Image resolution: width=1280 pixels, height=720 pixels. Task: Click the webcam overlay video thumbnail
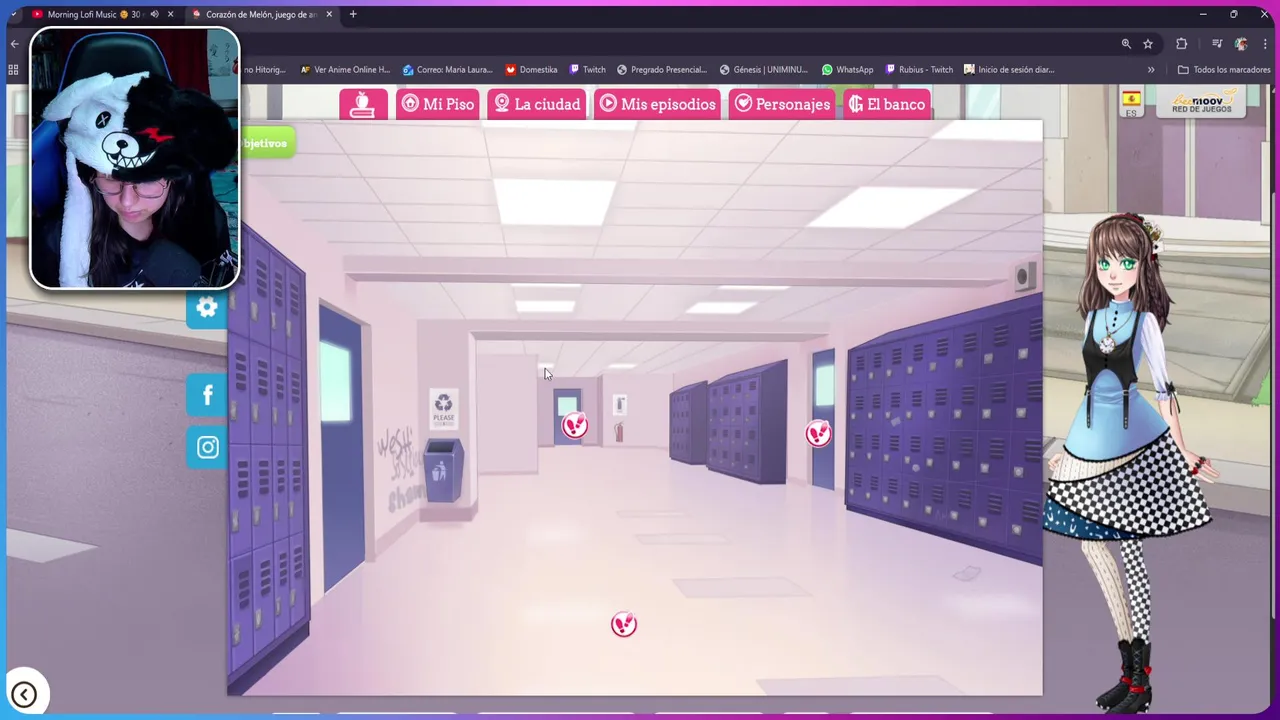click(135, 158)
